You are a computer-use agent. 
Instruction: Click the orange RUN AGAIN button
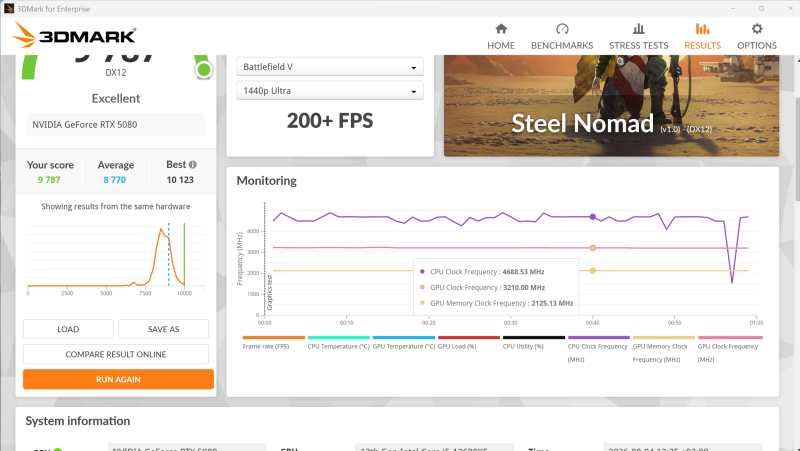[118, 379]
